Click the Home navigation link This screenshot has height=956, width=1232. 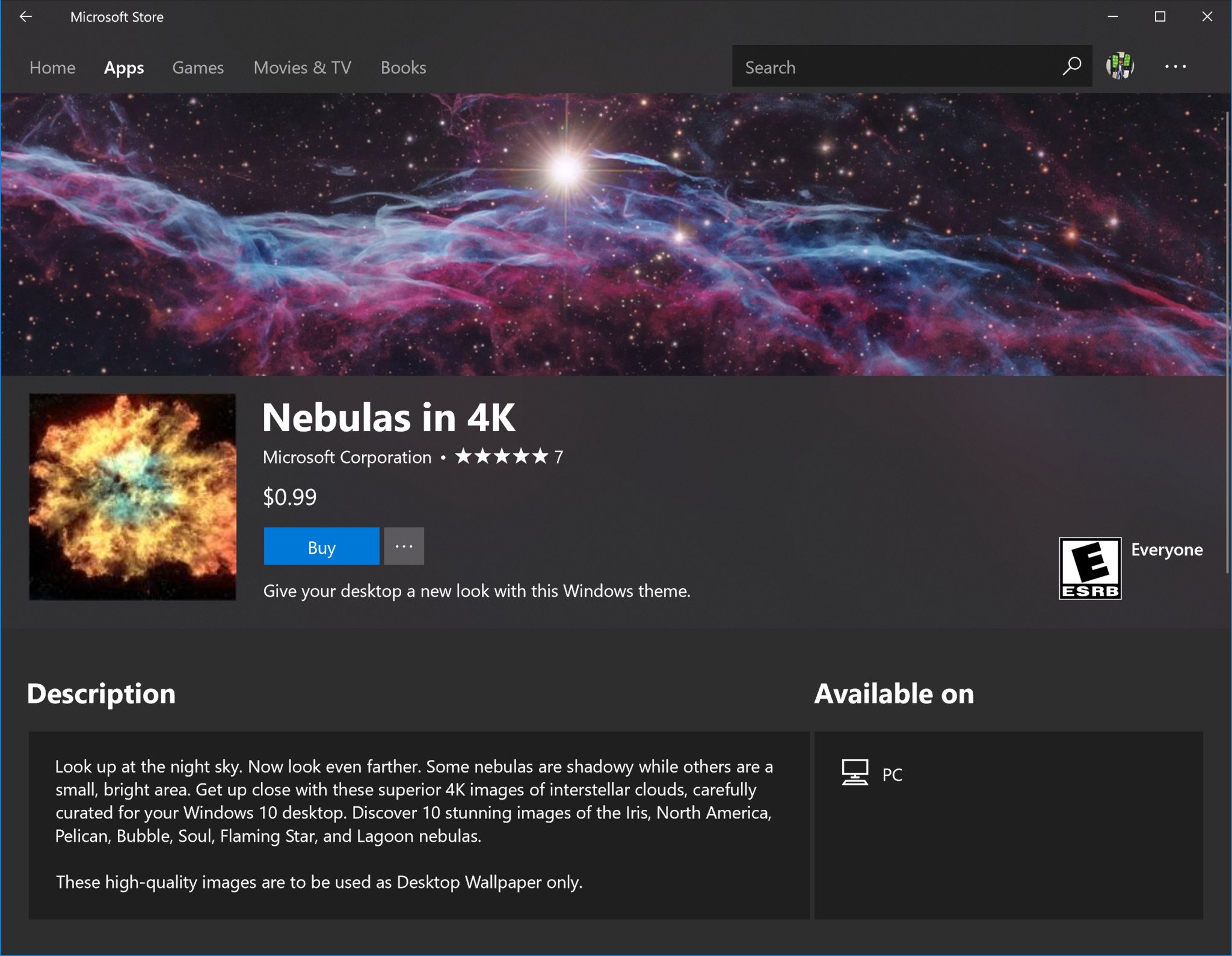[53, 66]
